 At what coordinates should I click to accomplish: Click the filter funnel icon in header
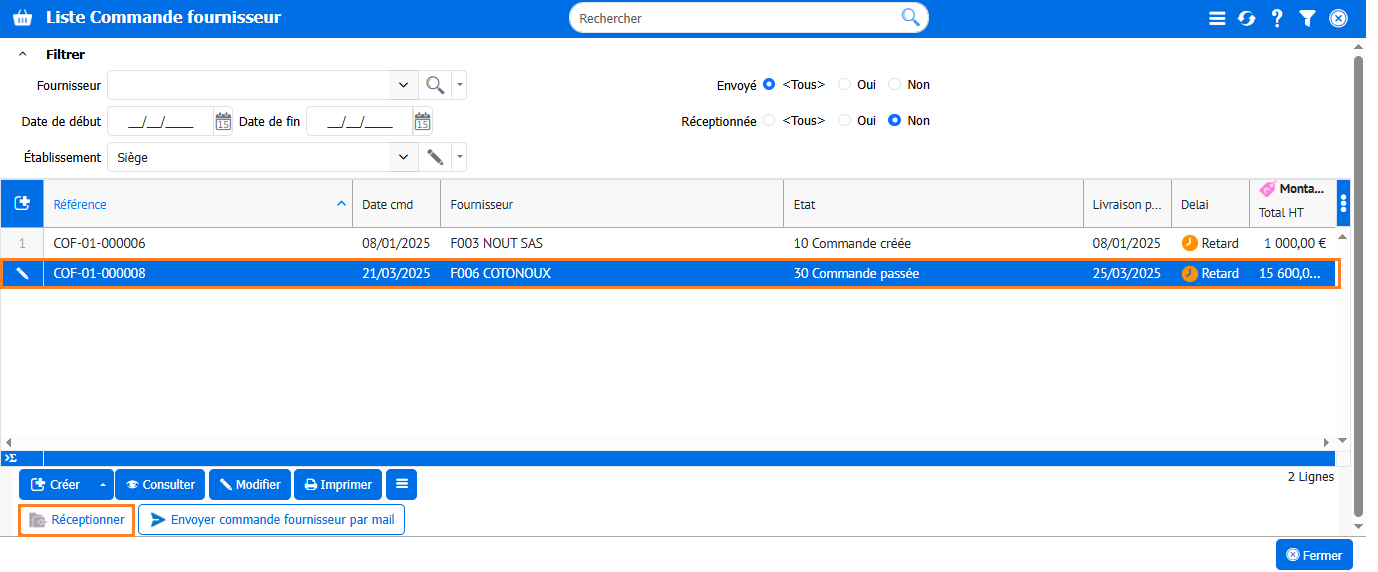[1307, 18]
